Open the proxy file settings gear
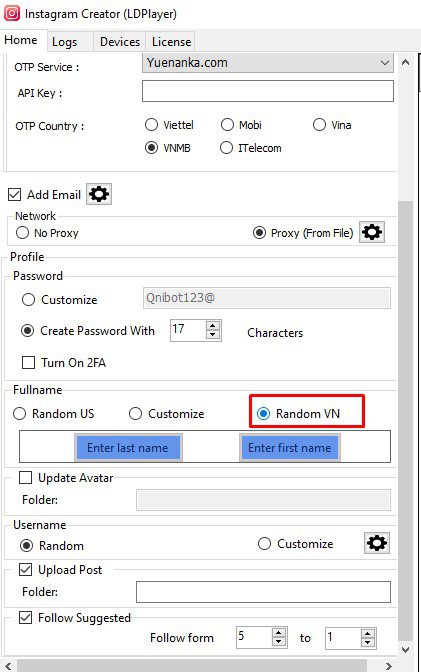 click(x=372, y=232)
